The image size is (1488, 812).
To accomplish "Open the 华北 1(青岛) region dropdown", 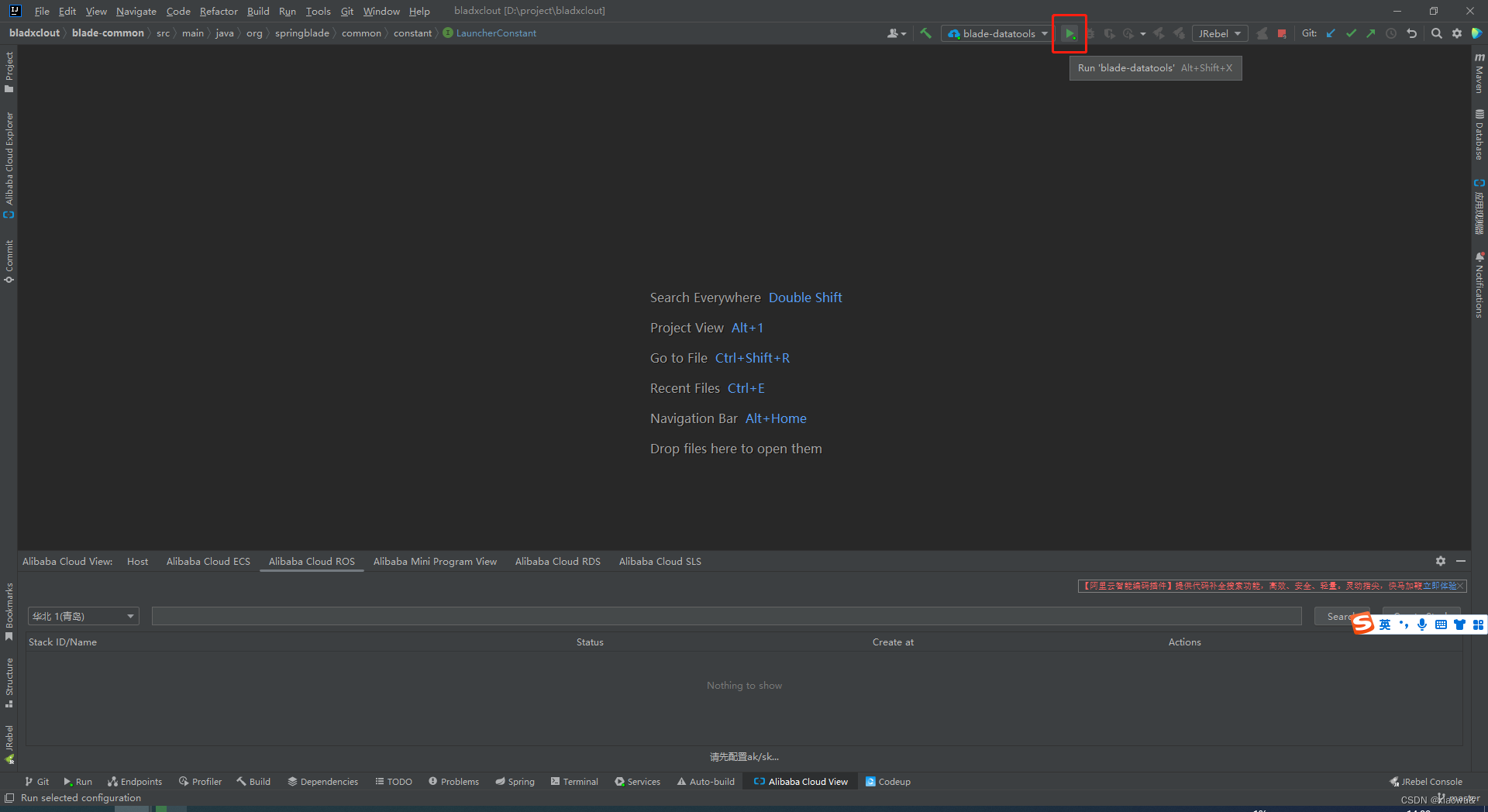I will (84, 616).
